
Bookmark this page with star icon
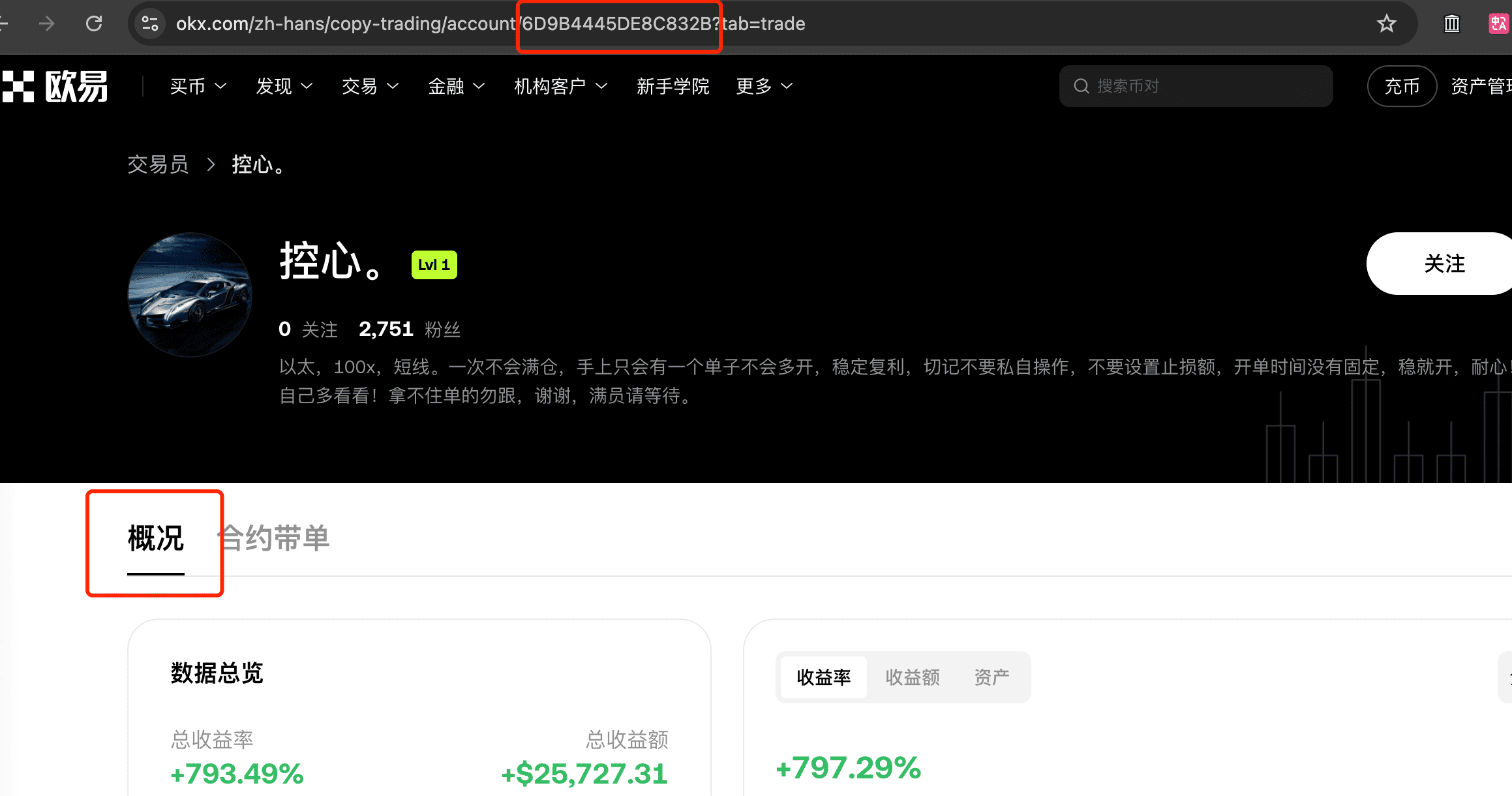coord(1386,24)
